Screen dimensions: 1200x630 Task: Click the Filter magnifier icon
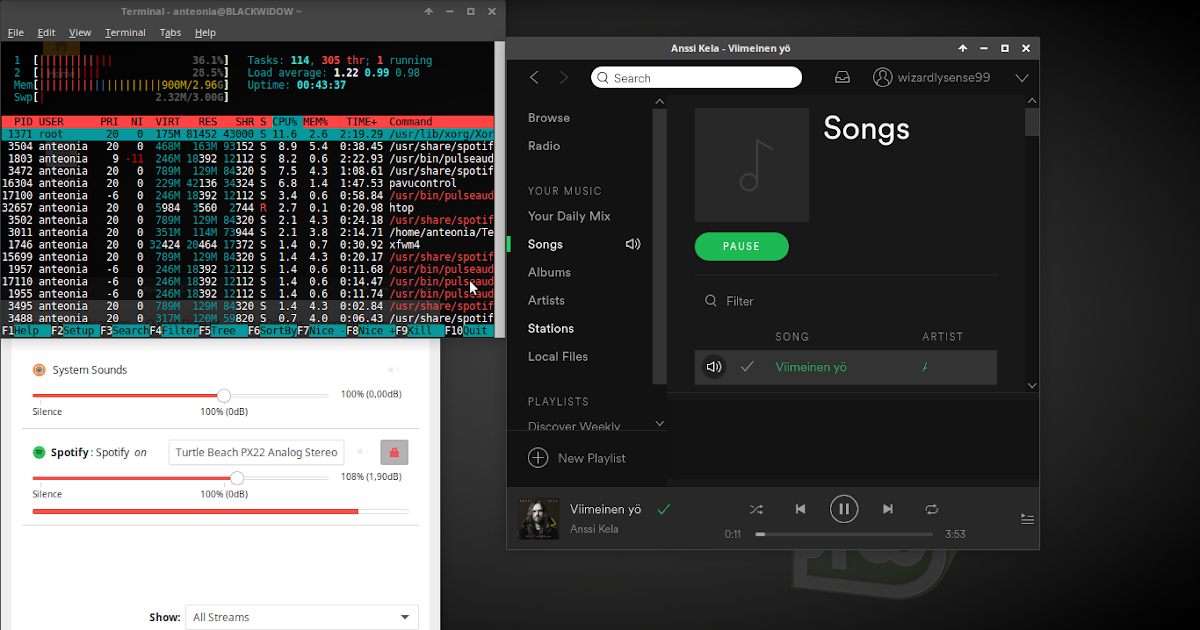711,301
